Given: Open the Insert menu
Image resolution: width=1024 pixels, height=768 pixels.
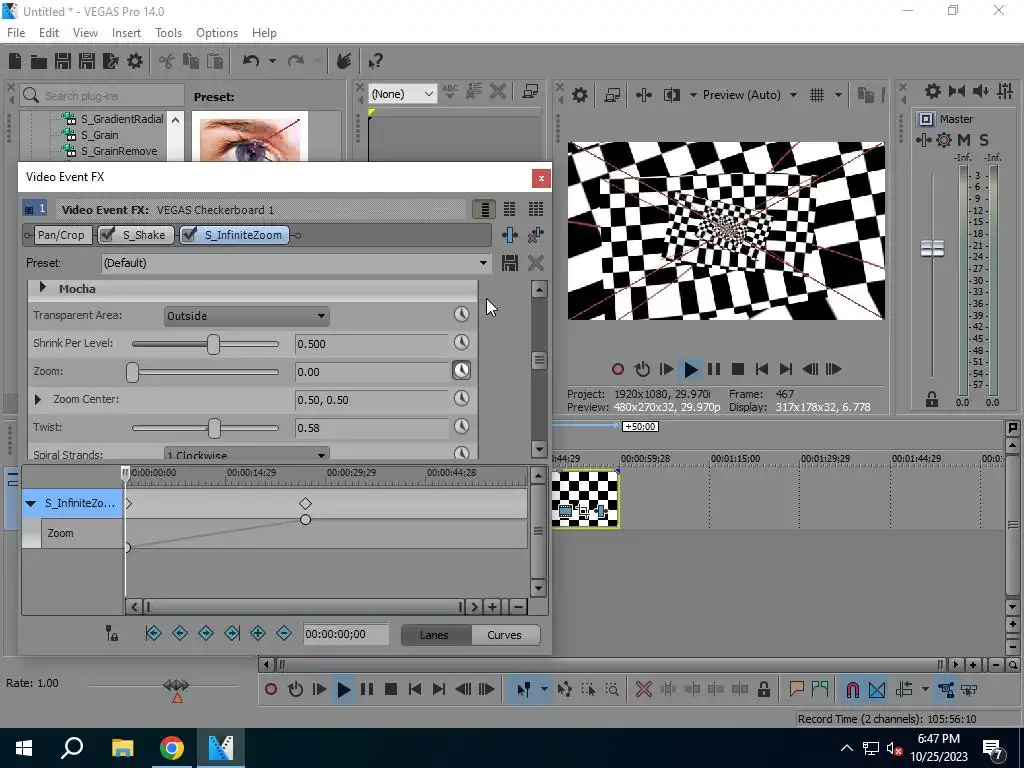Looking at the screenshot, I should pyautogui.click(x=126, y=33).
